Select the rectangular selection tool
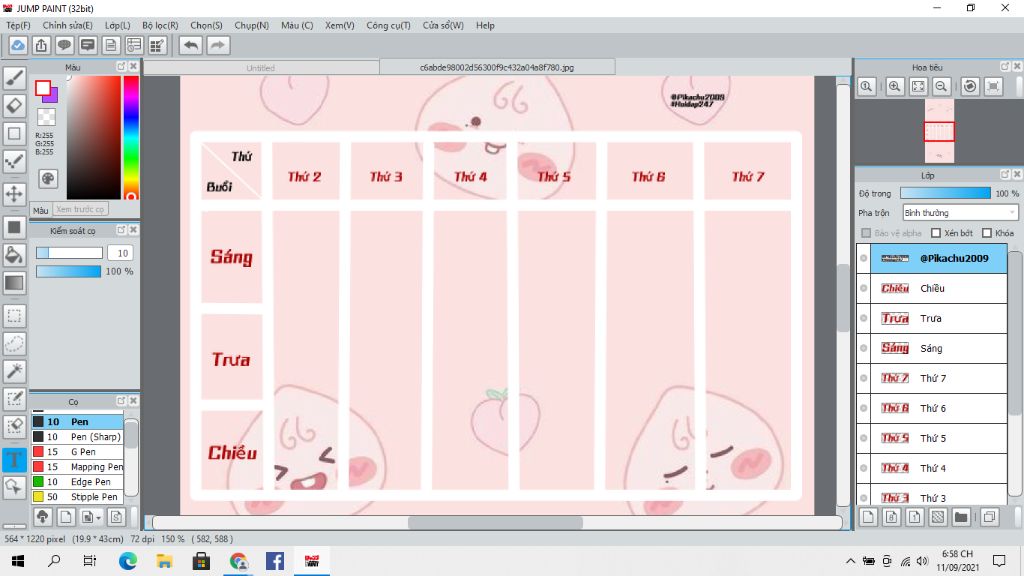The image size is (1024, 576). pos(14,316)
